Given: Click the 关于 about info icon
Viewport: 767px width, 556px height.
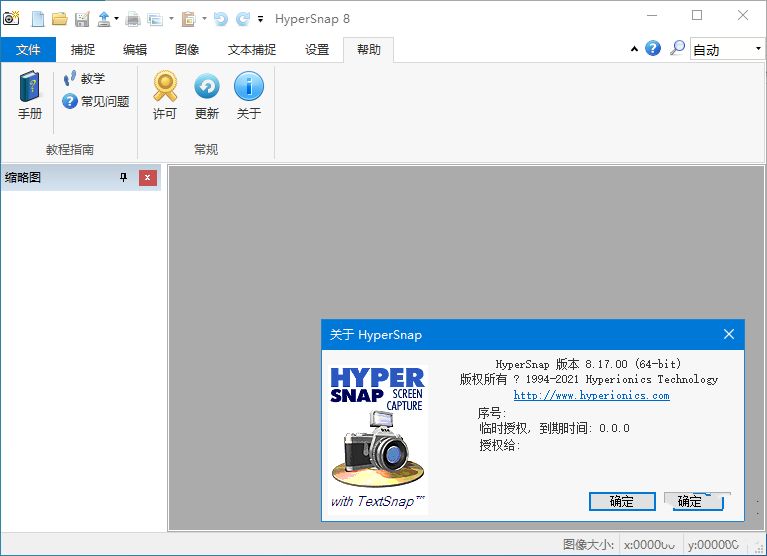Looking at the screenshot, I should point(249,96).
